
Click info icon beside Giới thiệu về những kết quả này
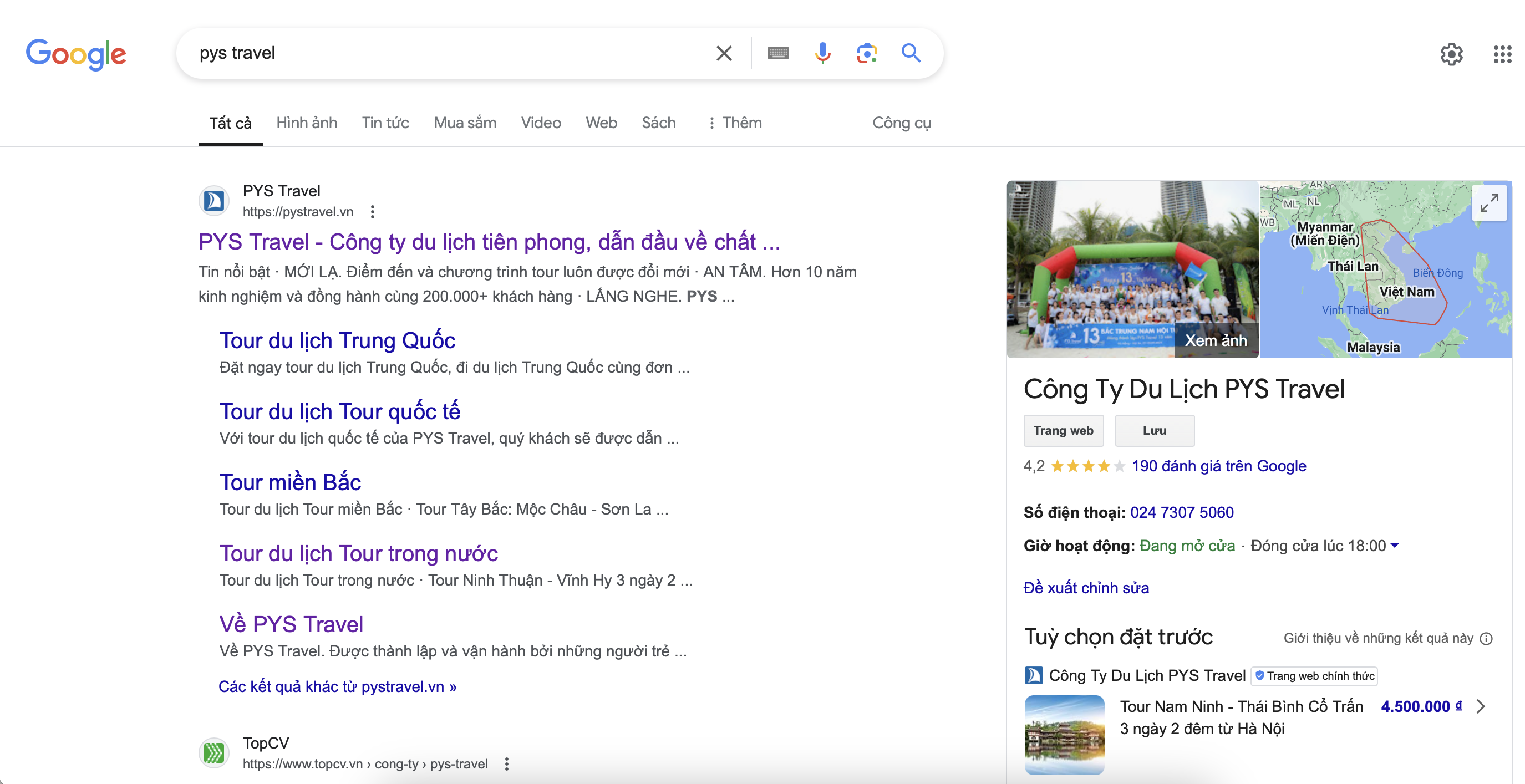(1486, 638)
